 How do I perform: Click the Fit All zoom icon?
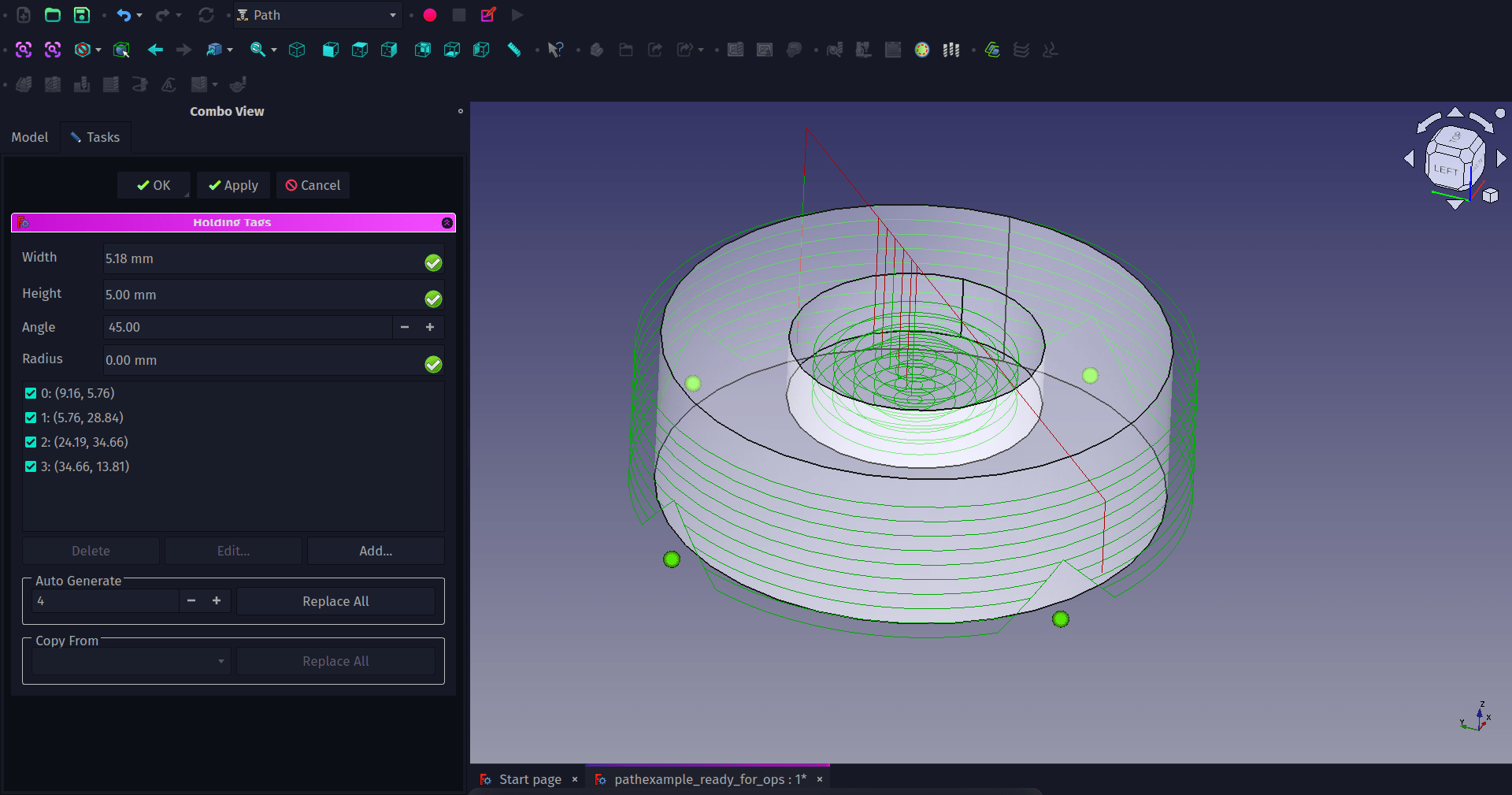24,50
